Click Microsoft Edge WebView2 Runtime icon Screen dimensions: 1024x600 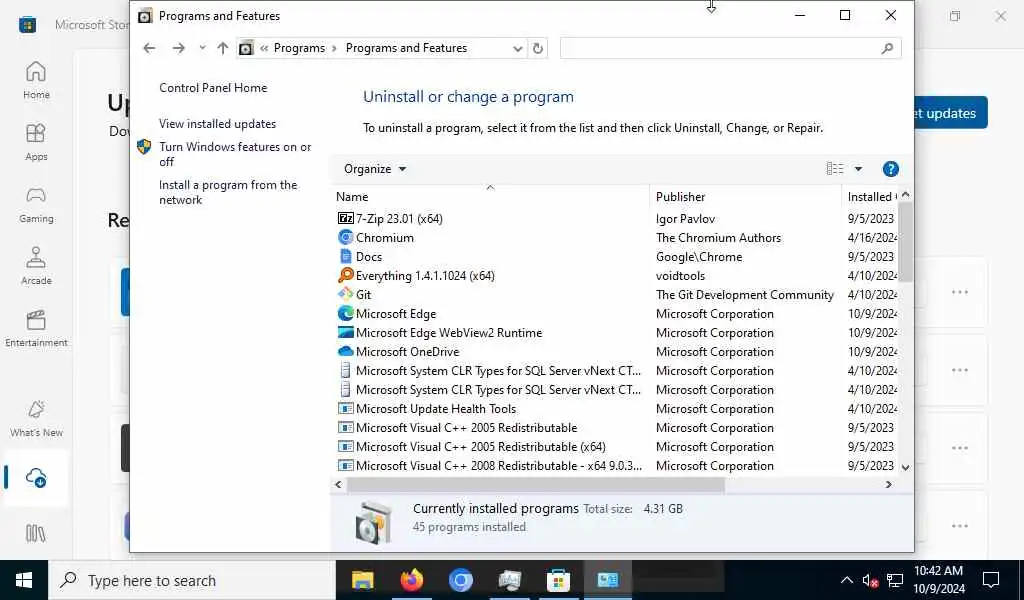tap(345, 332)
